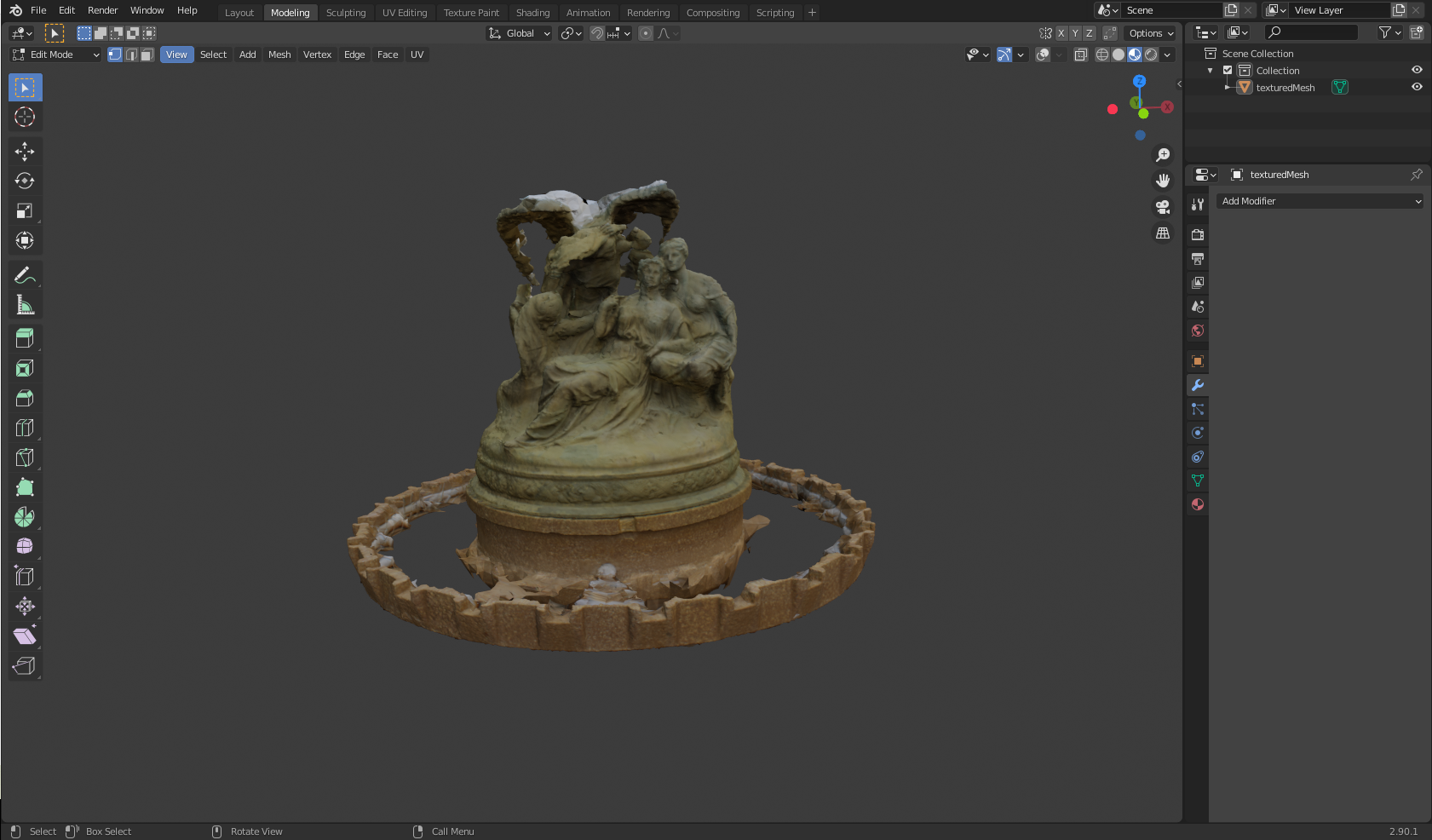Viewport: 1432px width, 840px height.
Task: Activate the Rip Region tool
Action: 25,665
